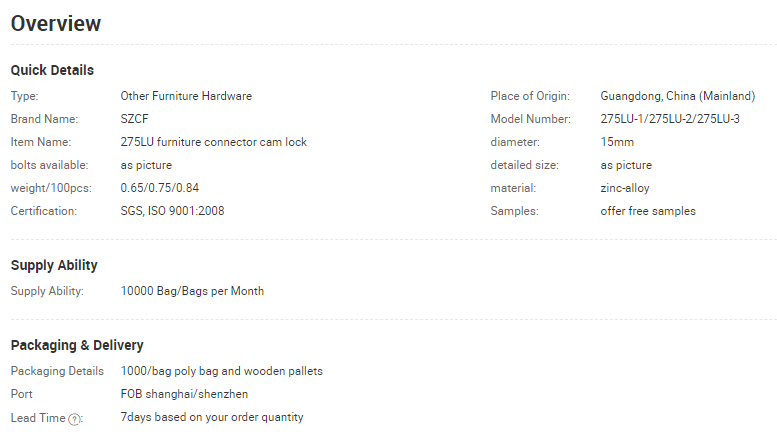Click the FOB shanghai/shenzhen port value

(184, 394)
